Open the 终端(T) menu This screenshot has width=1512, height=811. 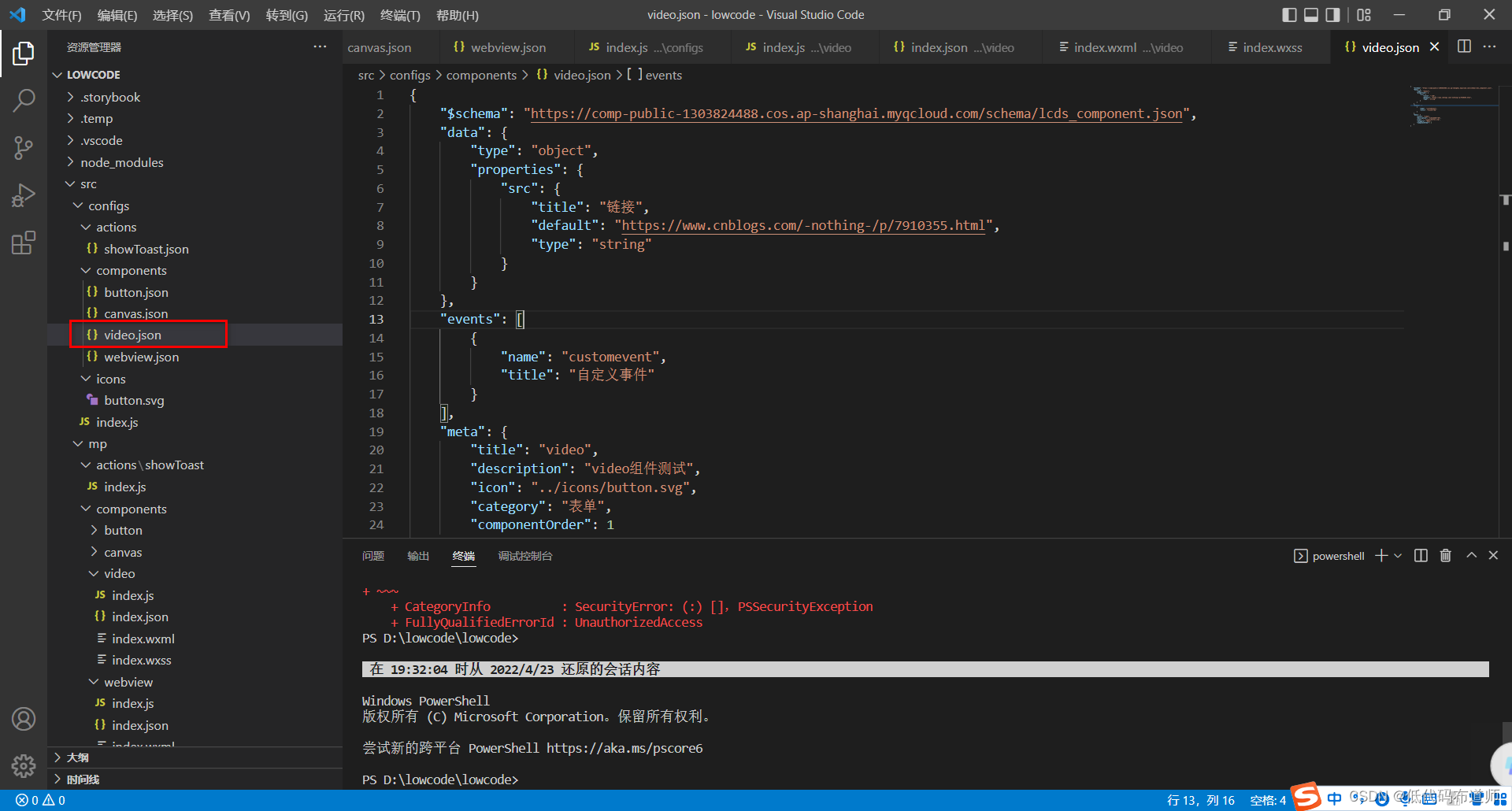(x=400, y=15)
